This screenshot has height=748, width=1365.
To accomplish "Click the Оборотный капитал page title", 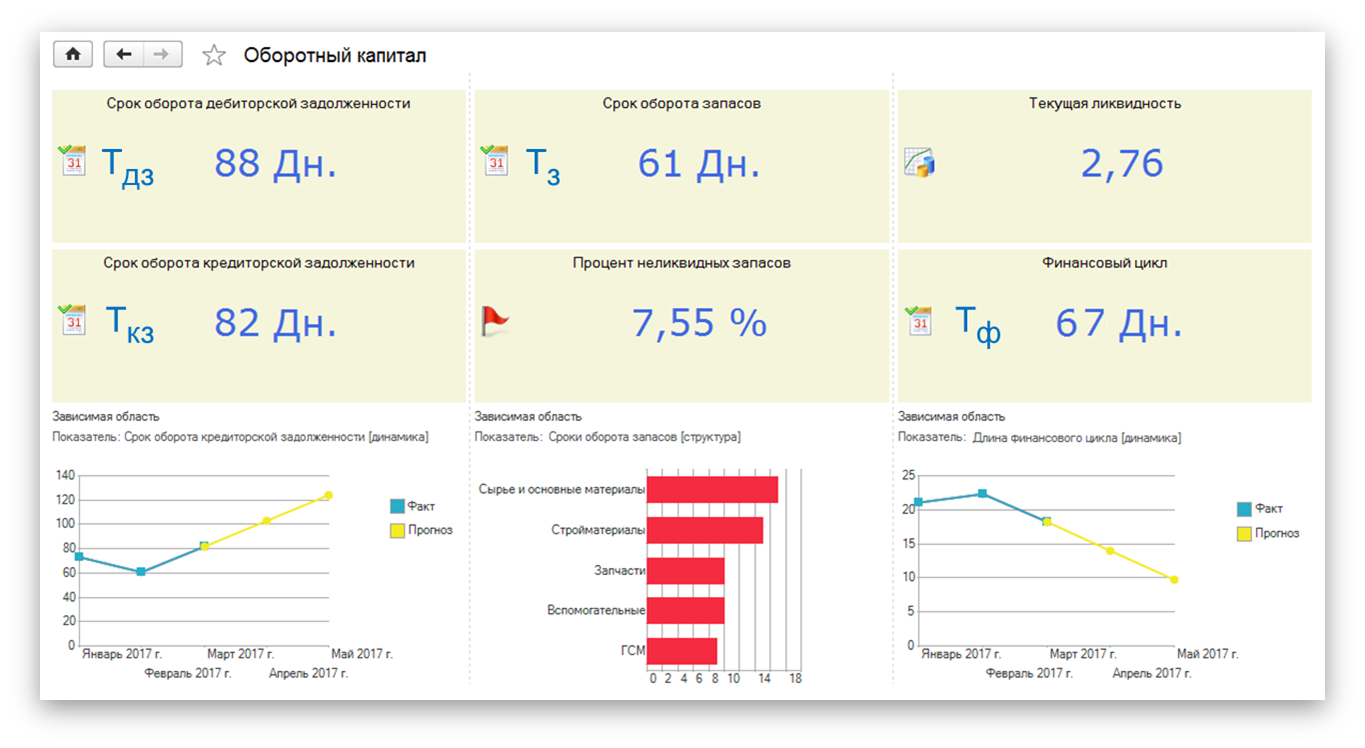I will tap(335, 55).
